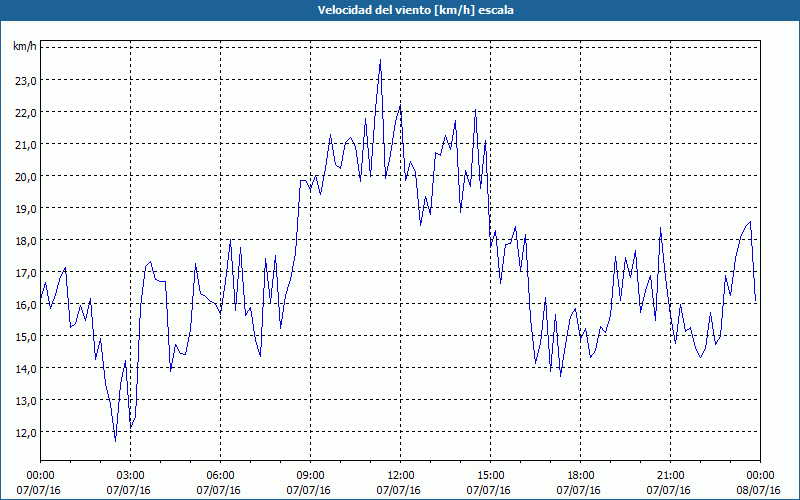Click the 22,0 y-axis value
800x500 pixels.
point(26,113)
